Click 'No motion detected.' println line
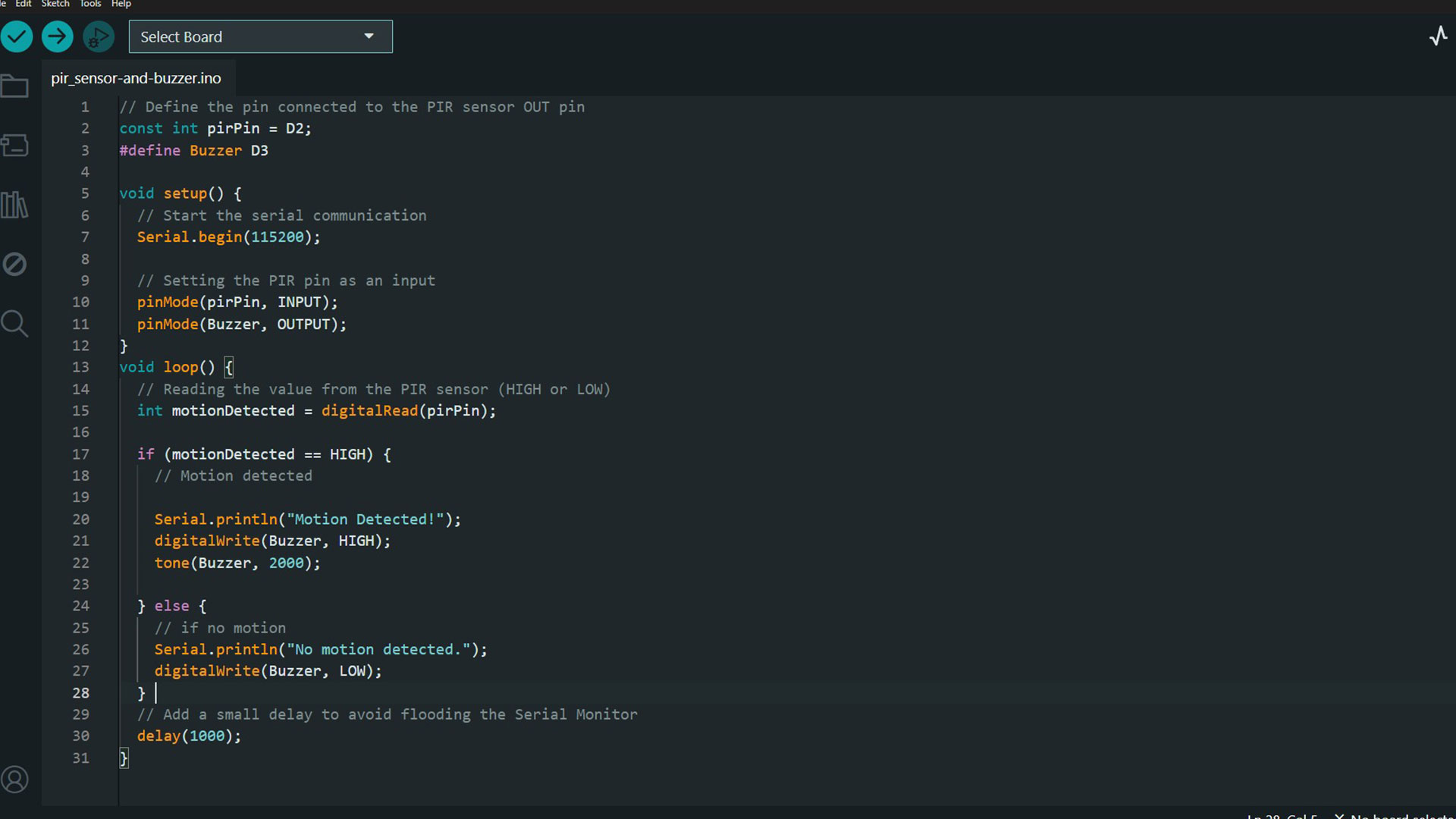 (x=321, y=649)
